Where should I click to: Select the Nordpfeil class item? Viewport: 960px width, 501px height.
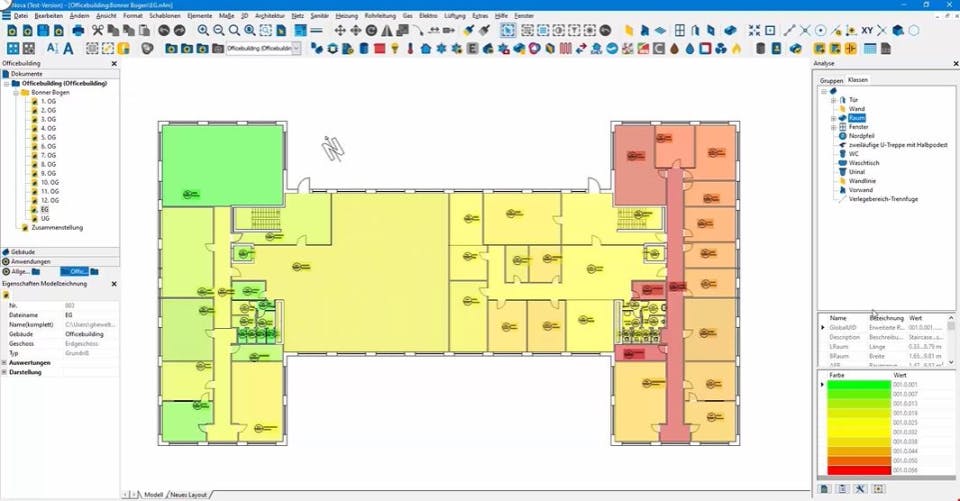point(861,136)
